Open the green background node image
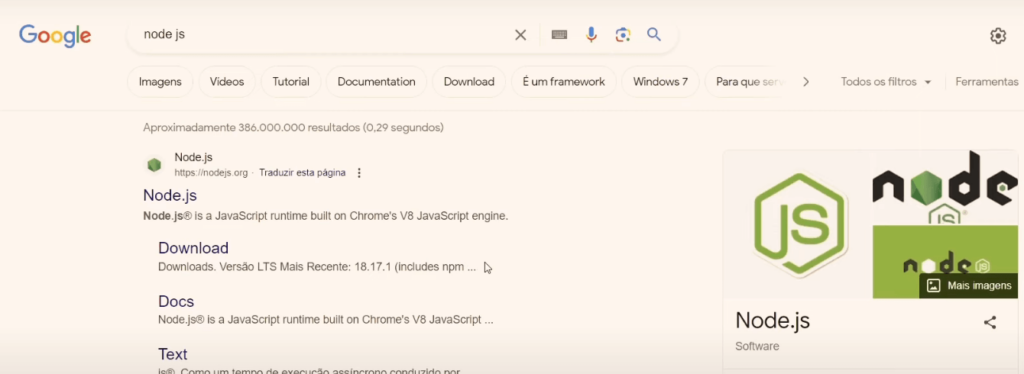The image size is (1024, 374). pyautogui.click(x=945, y=261)
